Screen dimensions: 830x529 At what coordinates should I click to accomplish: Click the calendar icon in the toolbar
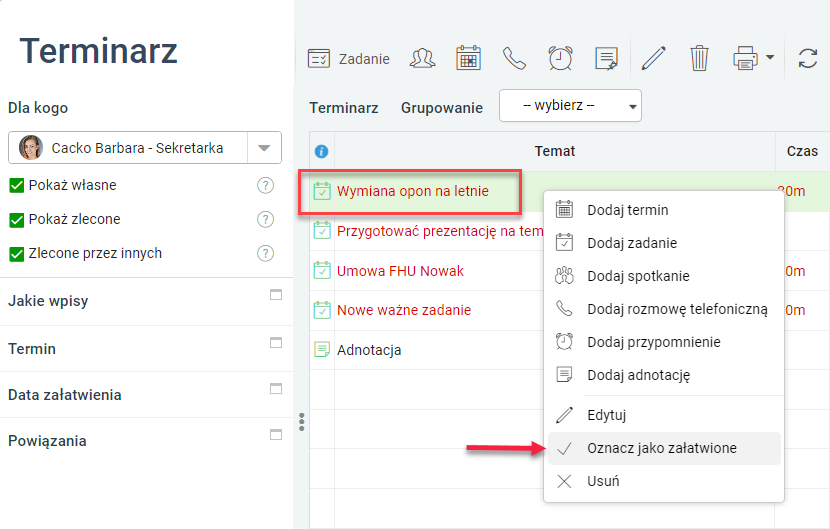pos(468,58)
